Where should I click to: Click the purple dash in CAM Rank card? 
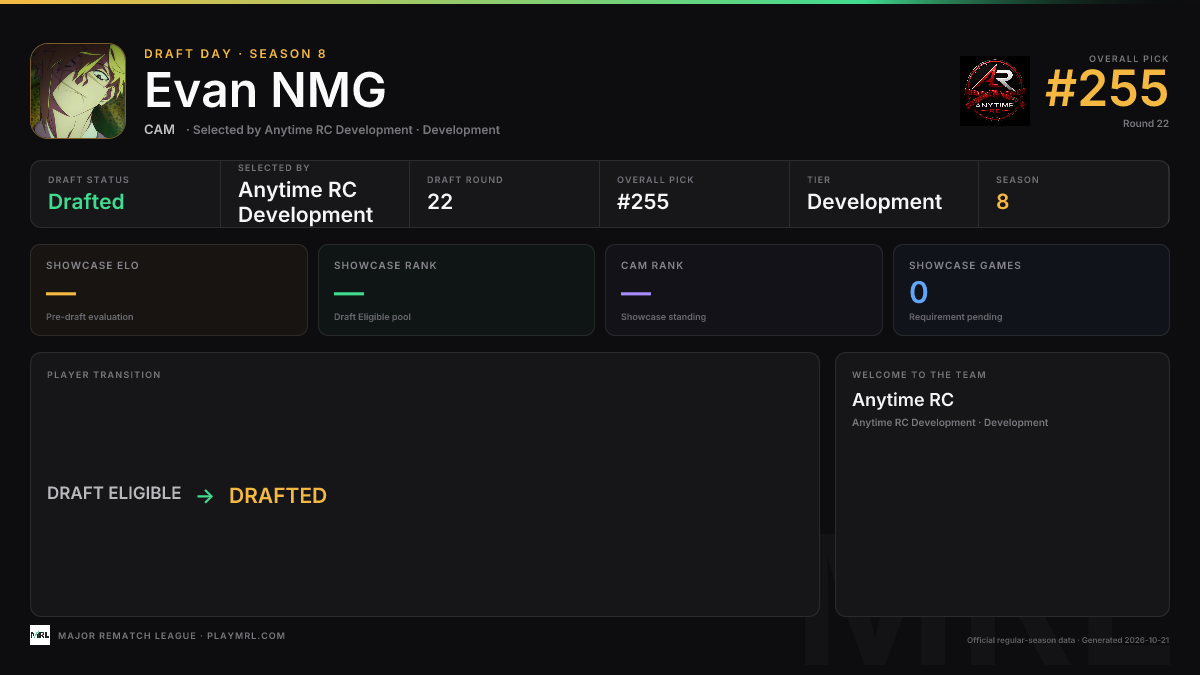tap(636, 294)
